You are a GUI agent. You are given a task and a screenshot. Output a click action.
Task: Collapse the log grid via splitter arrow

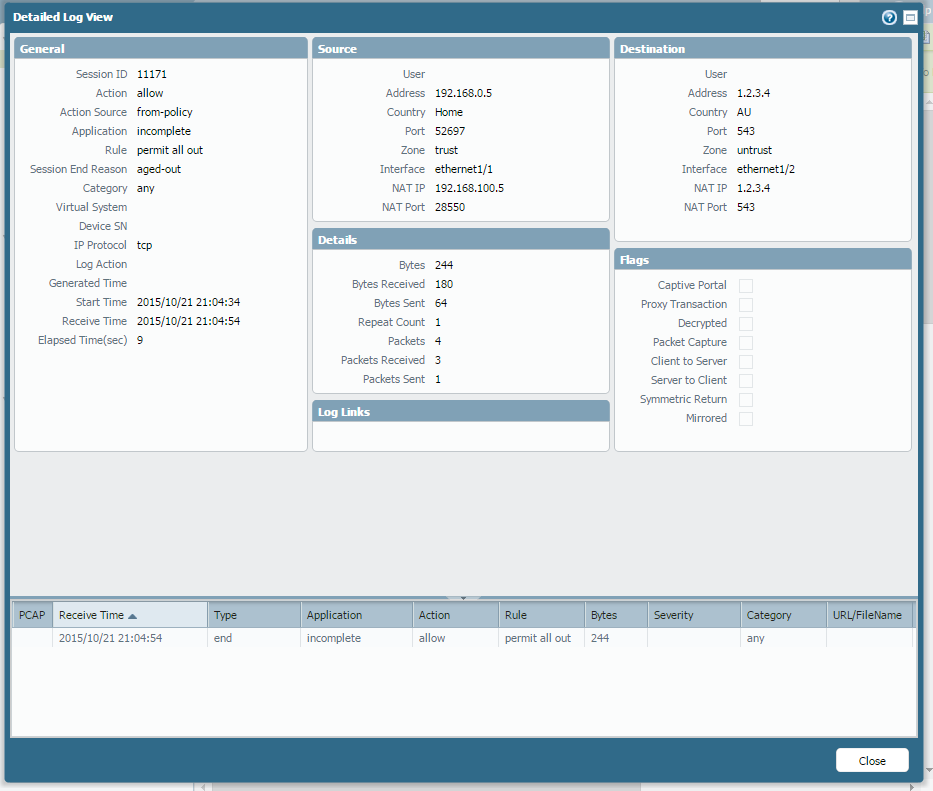[x=463, y=598]
